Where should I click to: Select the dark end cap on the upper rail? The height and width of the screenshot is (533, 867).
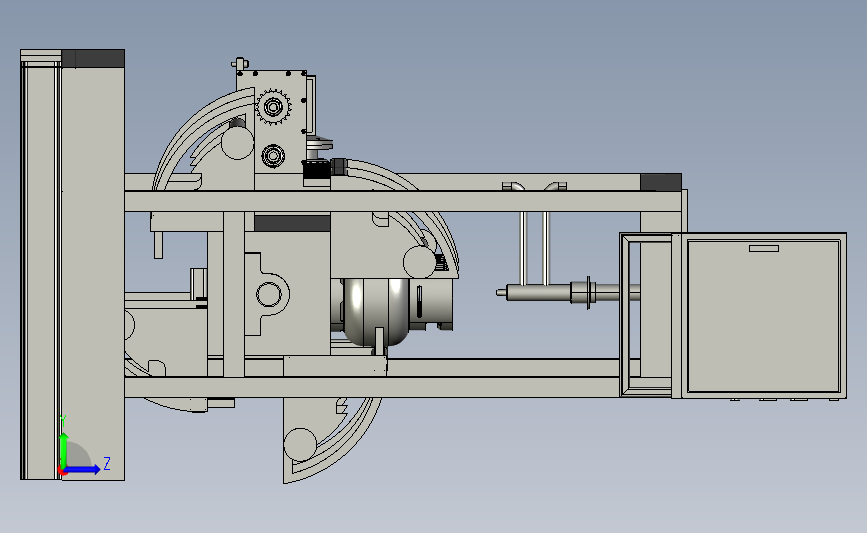pos(661,182)
